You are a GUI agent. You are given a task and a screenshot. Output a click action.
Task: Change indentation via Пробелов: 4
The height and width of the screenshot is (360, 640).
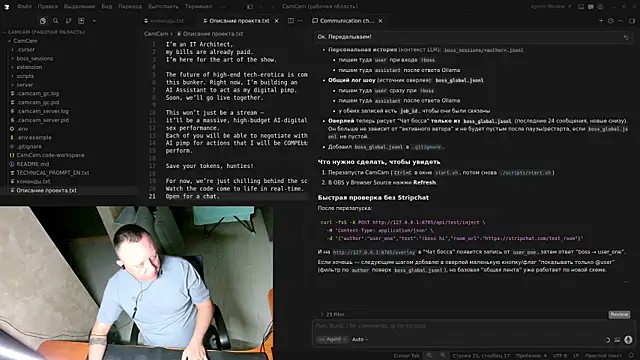pos(531,356)
